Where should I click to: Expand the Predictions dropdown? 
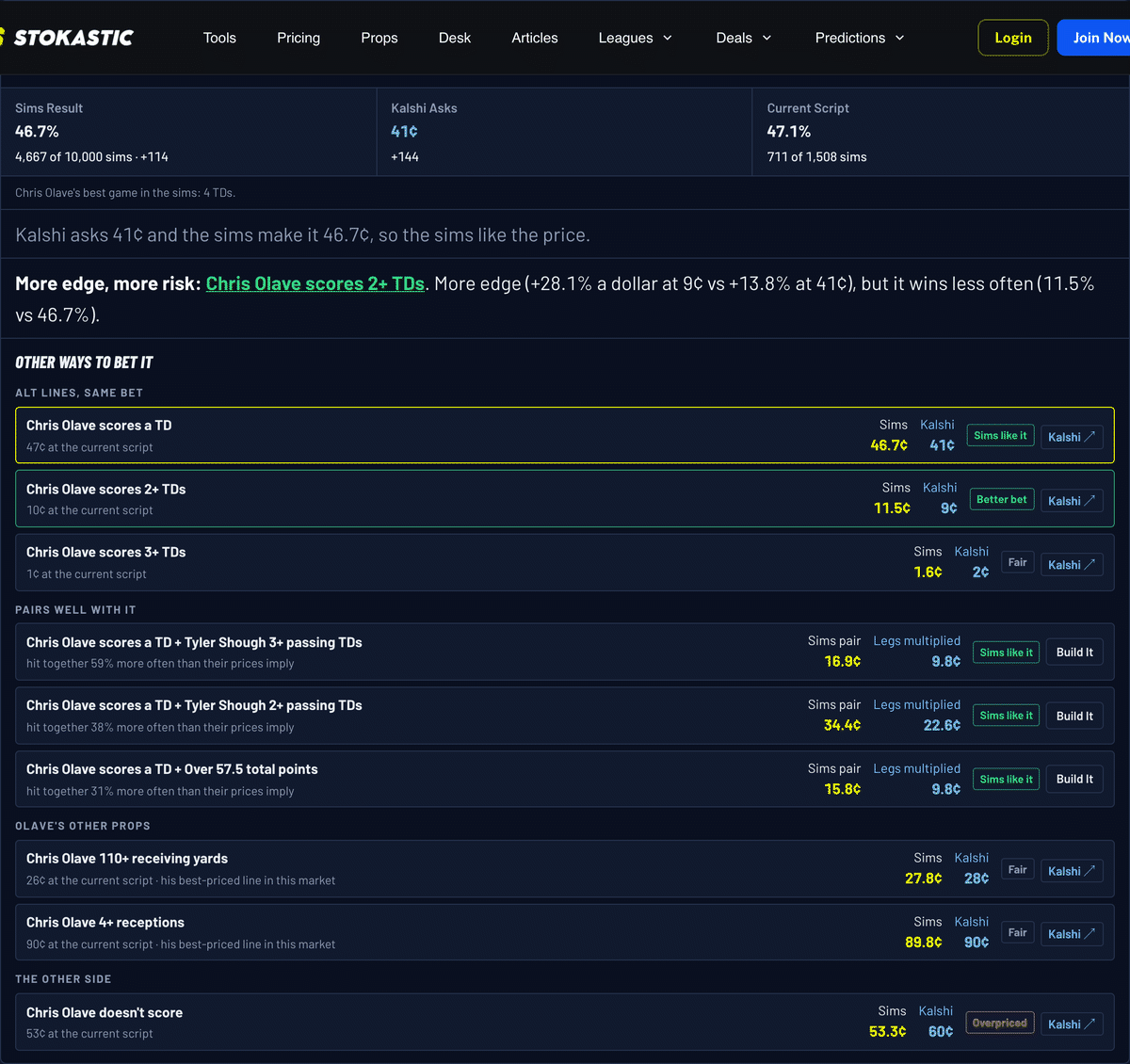[x=860, y=38]
